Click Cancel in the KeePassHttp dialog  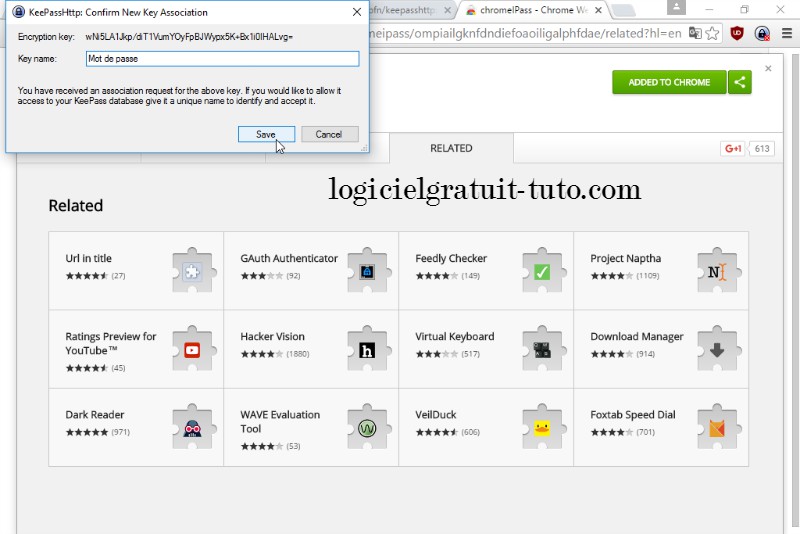329,134
